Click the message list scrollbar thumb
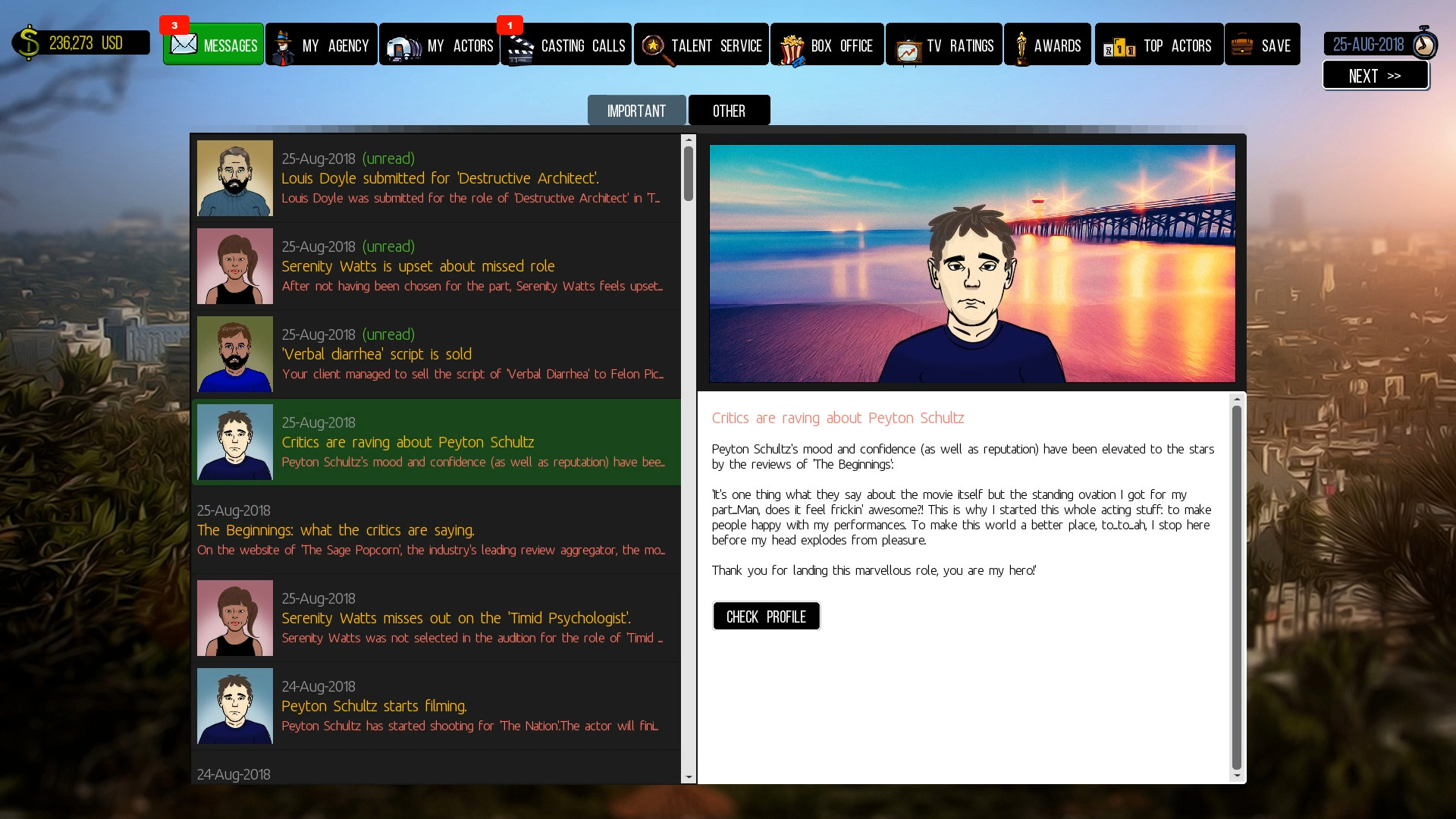1456x819 pixels. coord(689,173)
